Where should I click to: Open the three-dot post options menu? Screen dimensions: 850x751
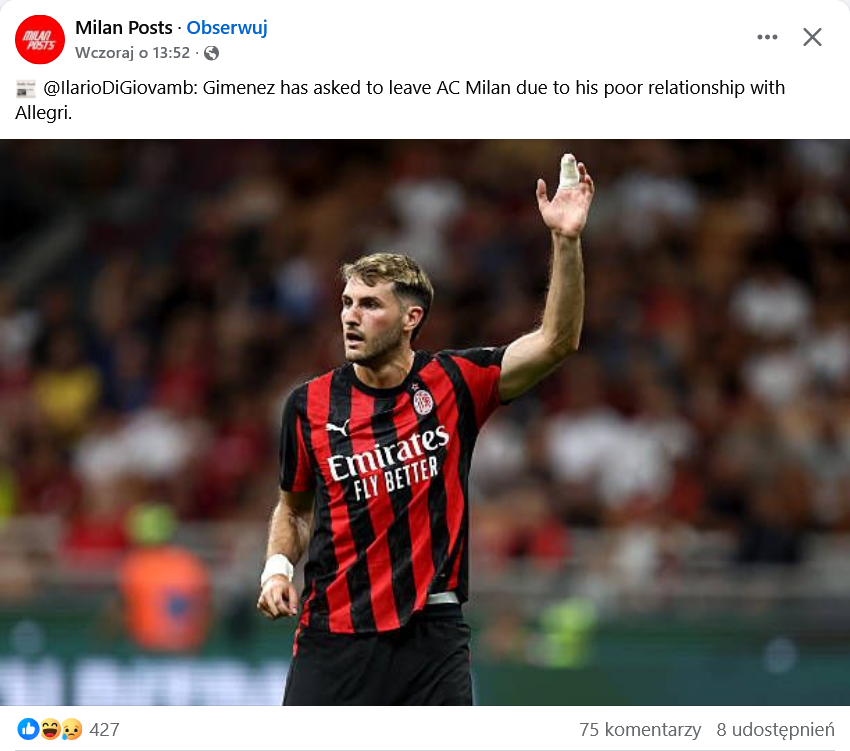coord(767,37)
